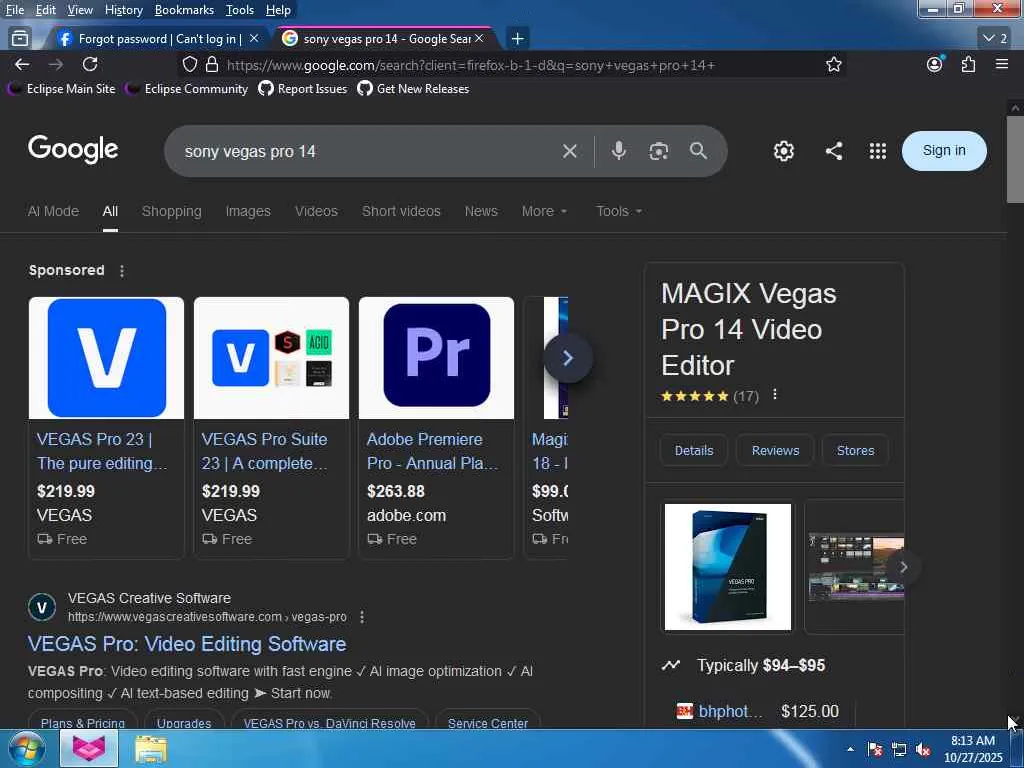The height and width of the screenshot is (768, 1024).
Task: Open the File menu
Action: coord(14,10)
